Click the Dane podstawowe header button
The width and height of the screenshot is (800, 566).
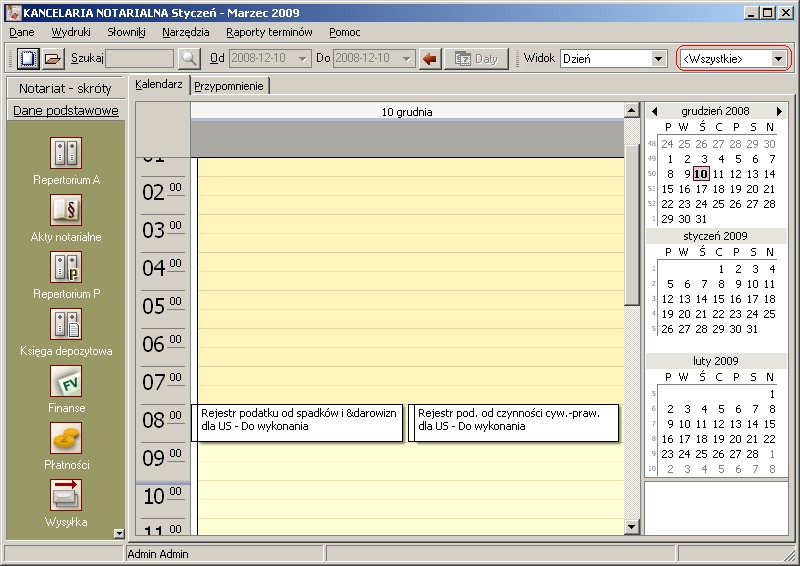tap(66, 111)
